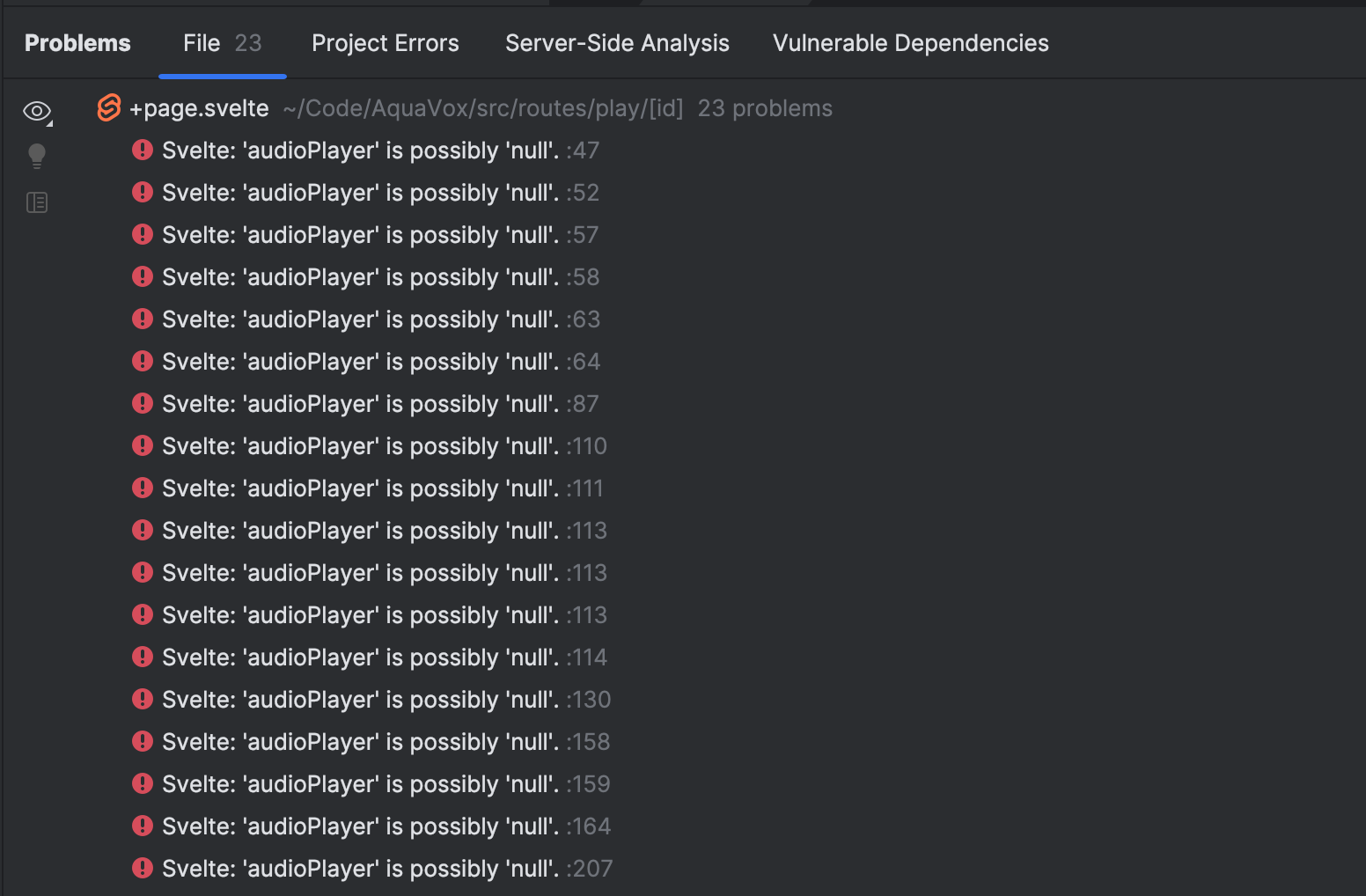1366x896 pixels.
Task: Click the error icon beside the :87 entry
Action: coord(142,403)
